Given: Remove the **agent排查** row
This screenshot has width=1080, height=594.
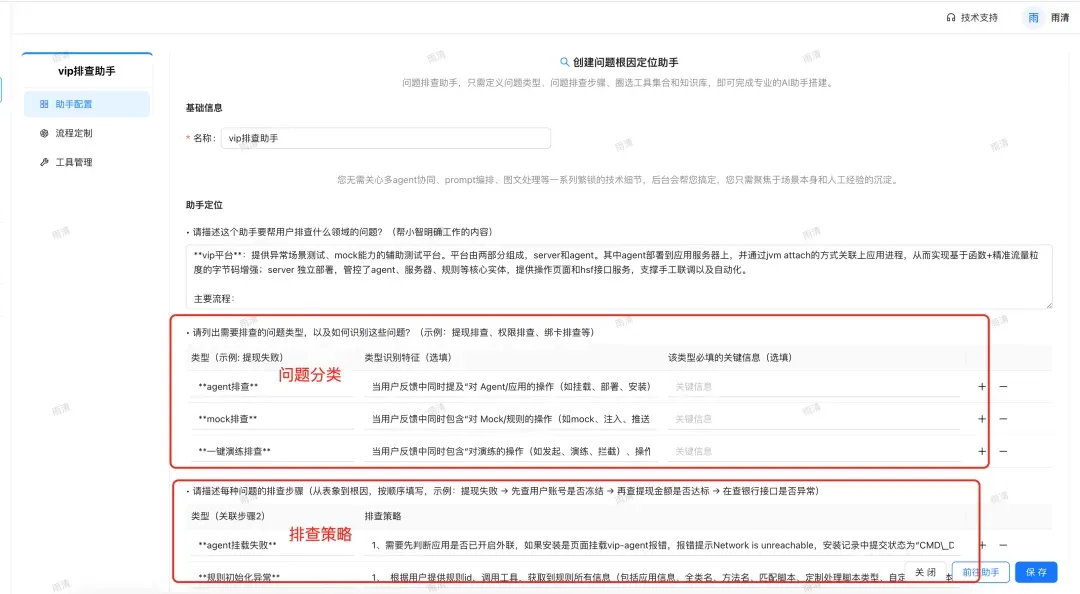Looking at the screenshot, I should click(1004, 387).
